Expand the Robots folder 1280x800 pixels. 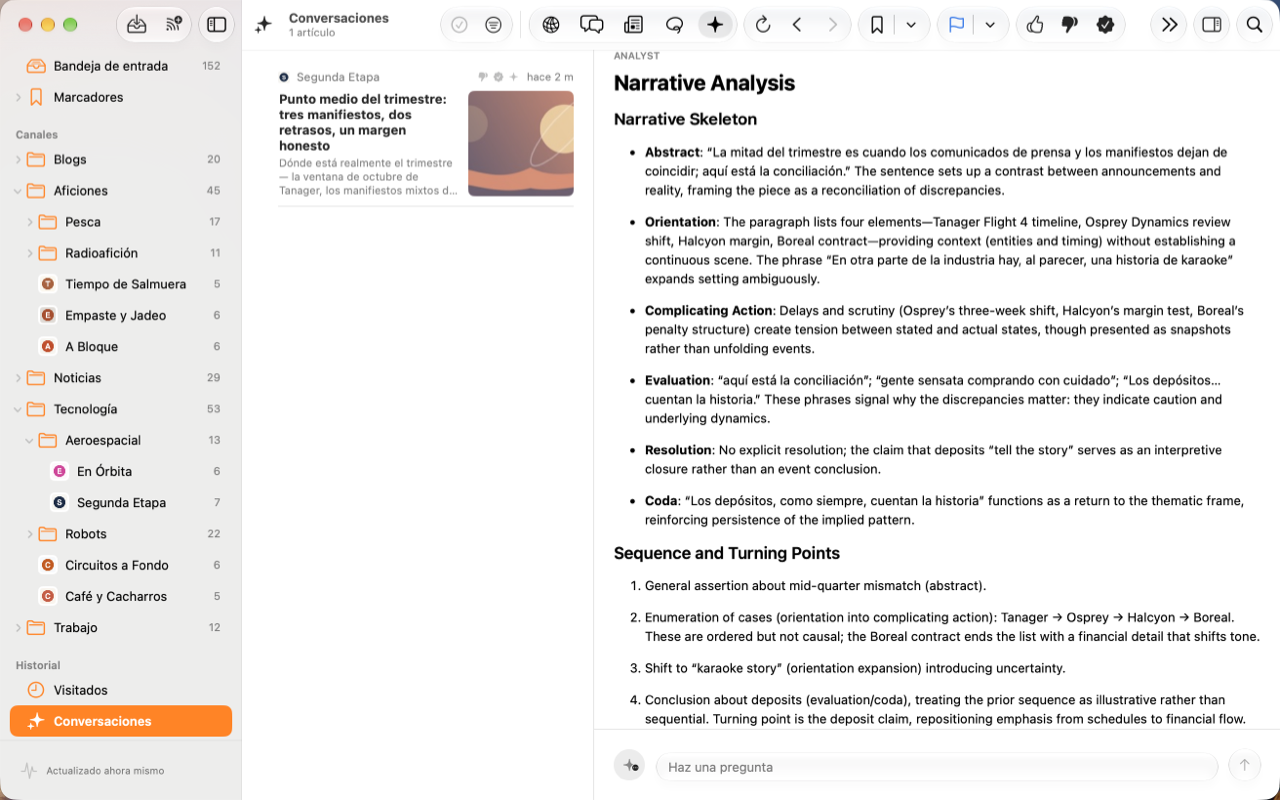tap(30, 534)
